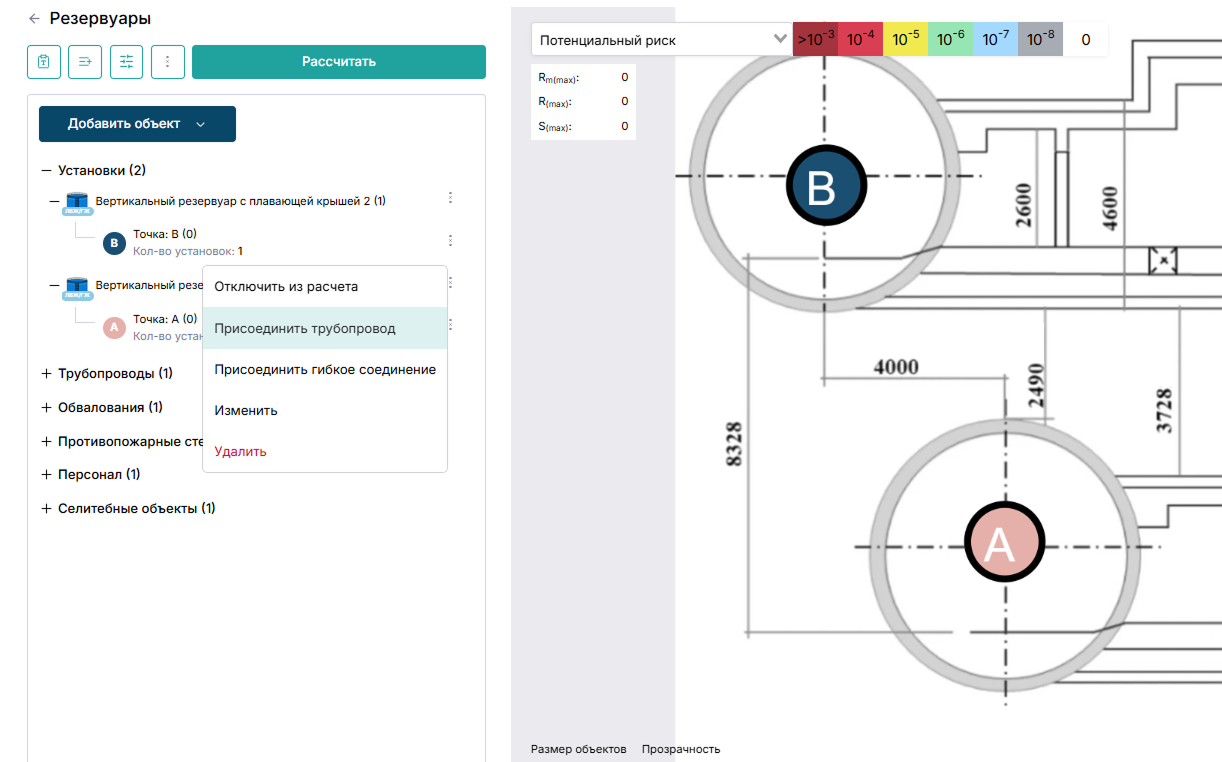
Task: Expand the Трубопроводы (1) group
Action: 46,373
